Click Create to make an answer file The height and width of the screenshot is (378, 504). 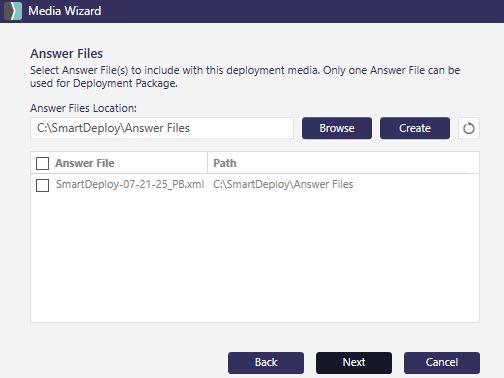click(415, 128)
